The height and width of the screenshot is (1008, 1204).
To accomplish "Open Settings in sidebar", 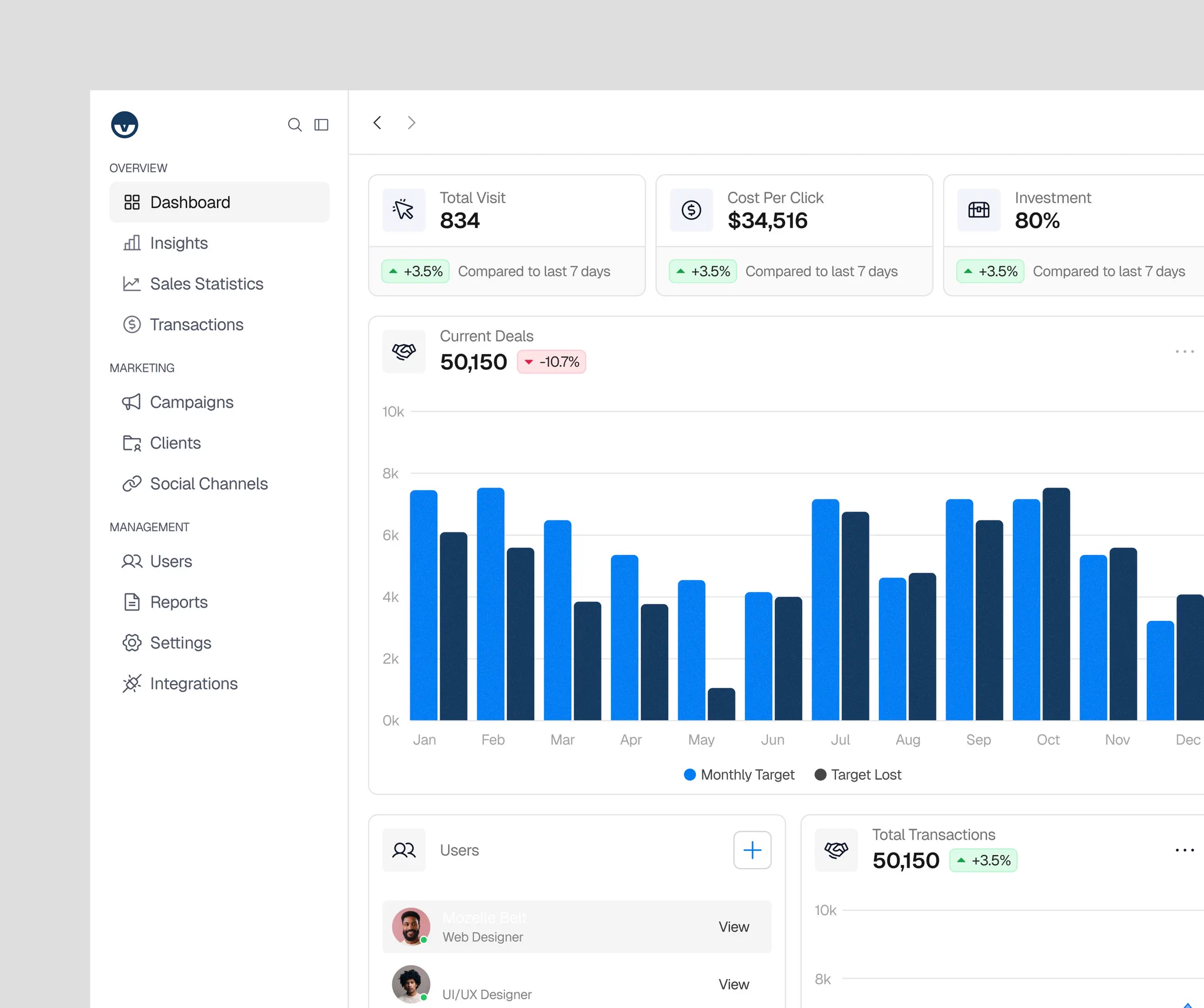I will (219, 643).
